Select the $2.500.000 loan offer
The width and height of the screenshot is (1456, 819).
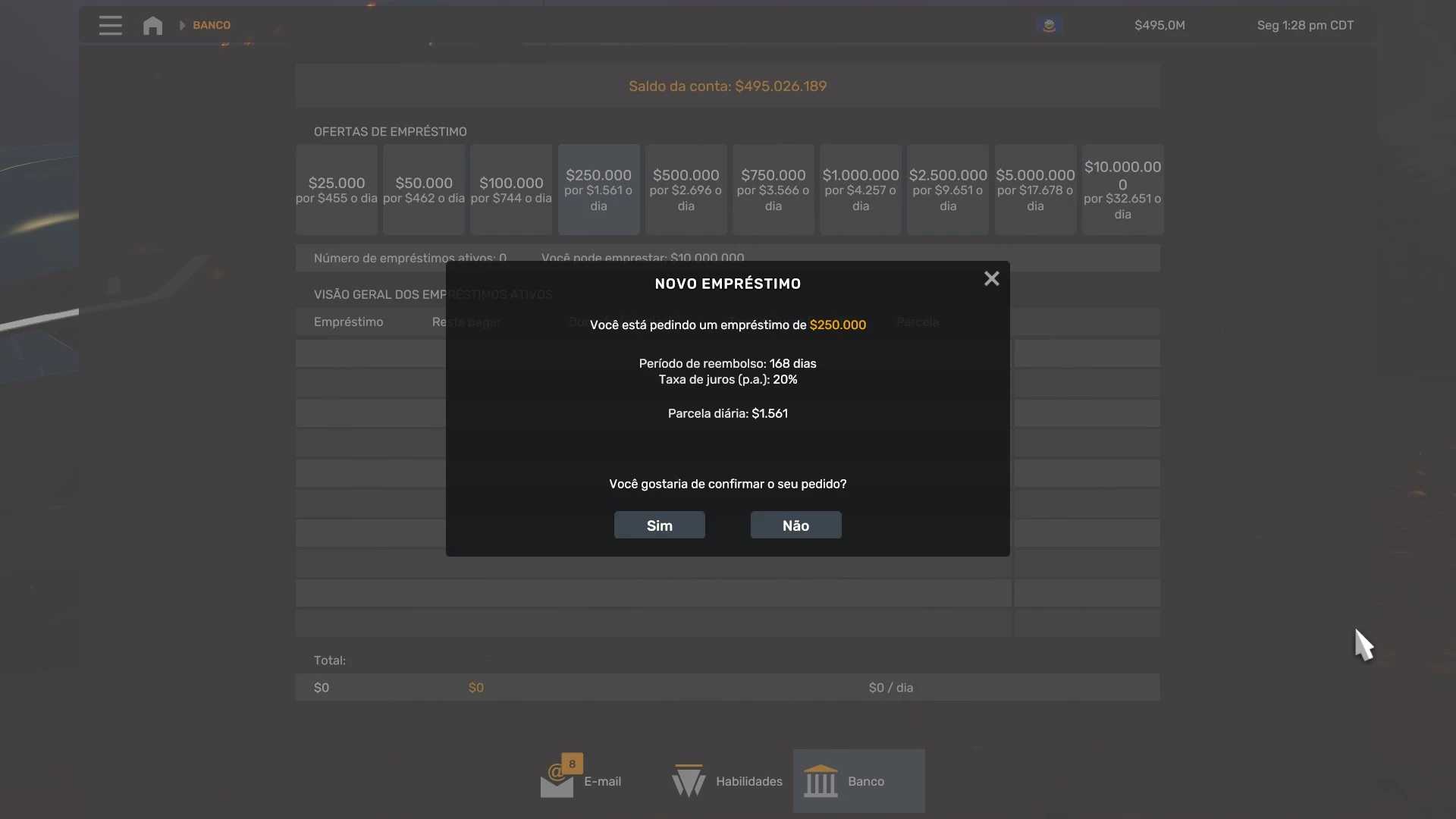pyautogui.click(x=948, y=190)
